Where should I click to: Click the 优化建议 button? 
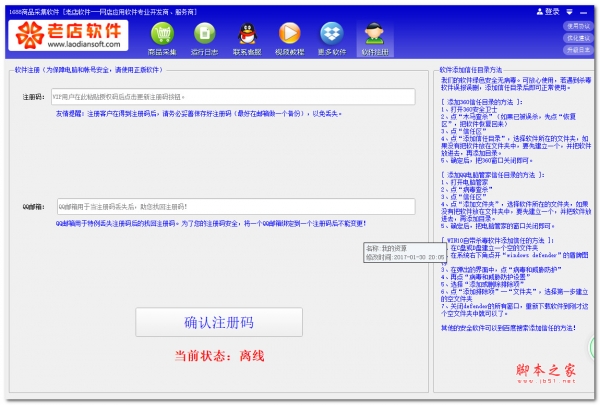pyautogui.click(x=578, y=38)
